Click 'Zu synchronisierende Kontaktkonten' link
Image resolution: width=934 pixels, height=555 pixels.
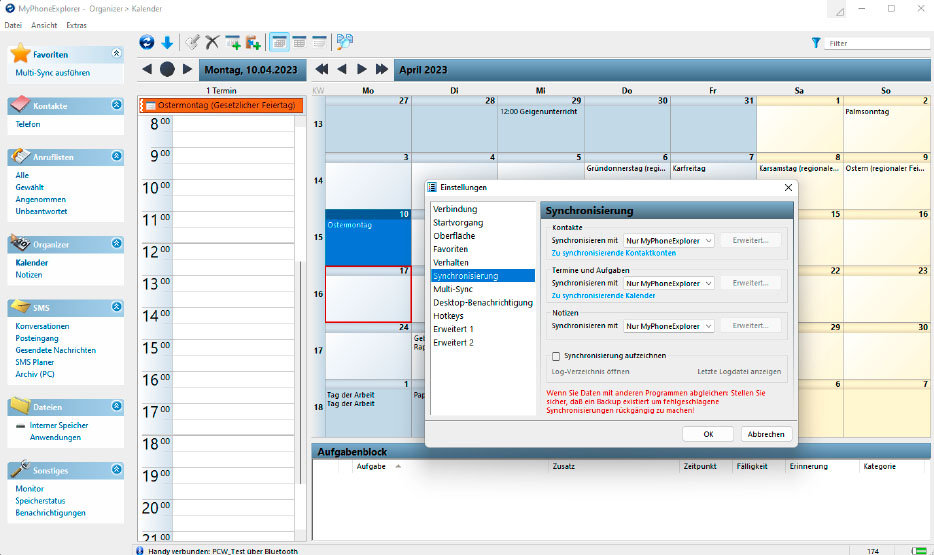(x=613, y=253)
